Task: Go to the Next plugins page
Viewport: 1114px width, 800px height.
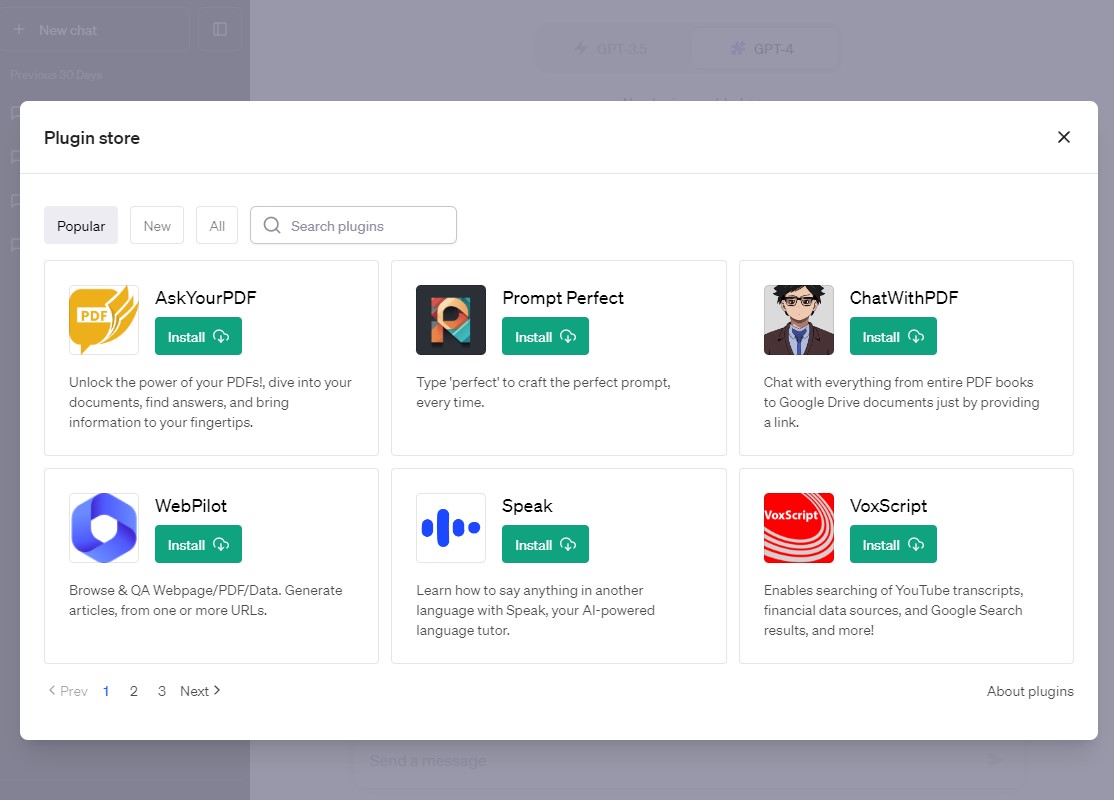Action: [x=200, y=691]
